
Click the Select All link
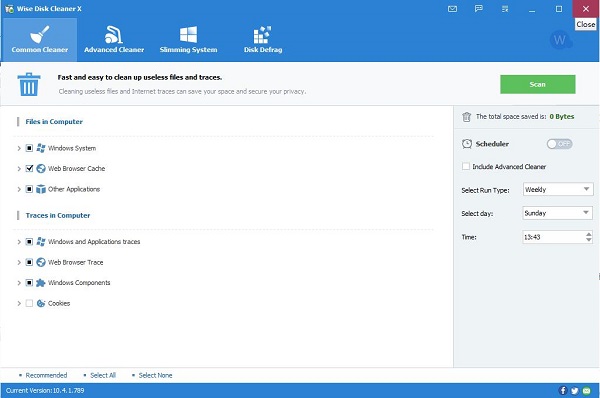coord(103,375)
